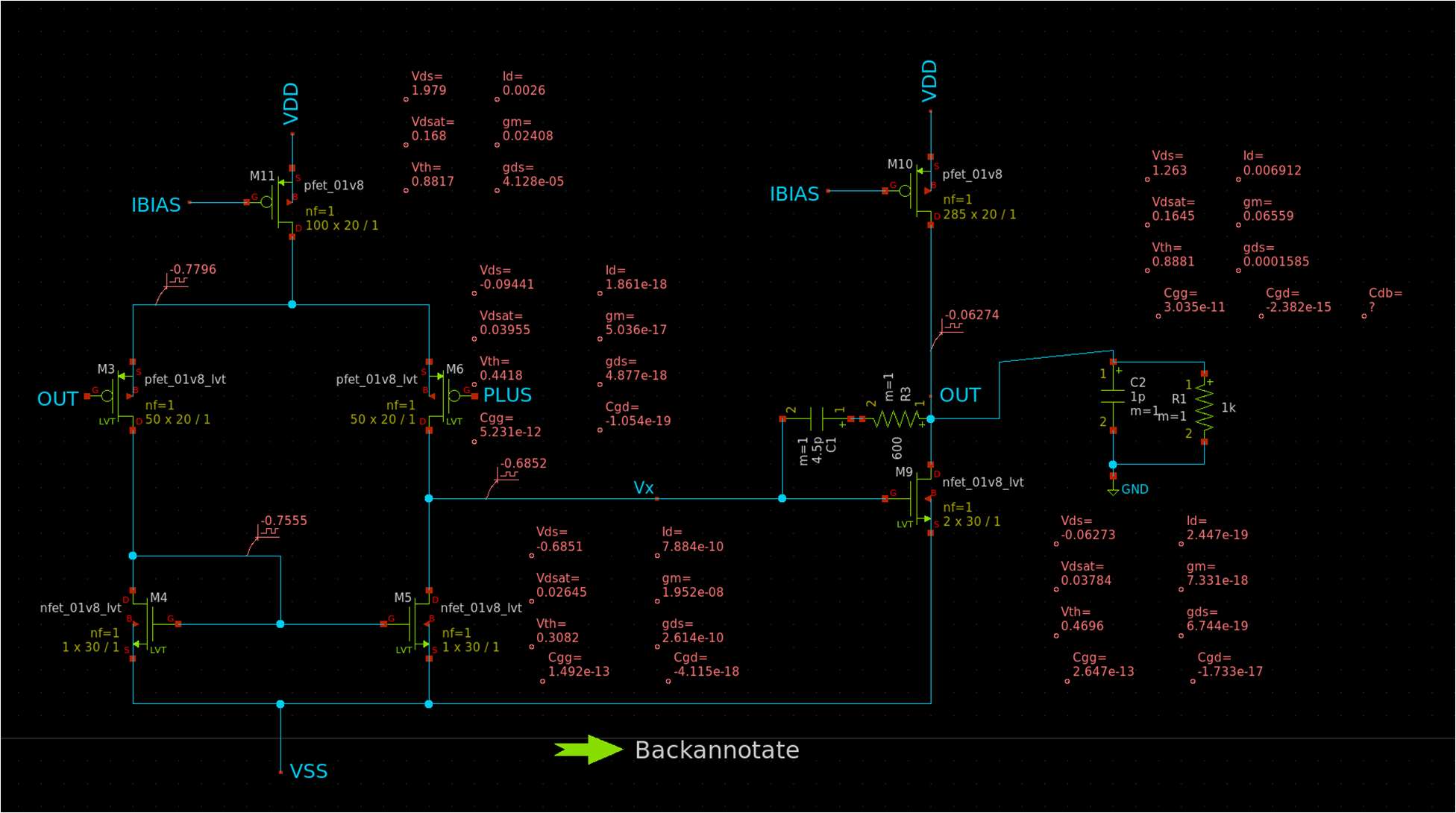Click M10 Id value 0.006912
The image size is (1456, 813).
(x=1273, y=170)
